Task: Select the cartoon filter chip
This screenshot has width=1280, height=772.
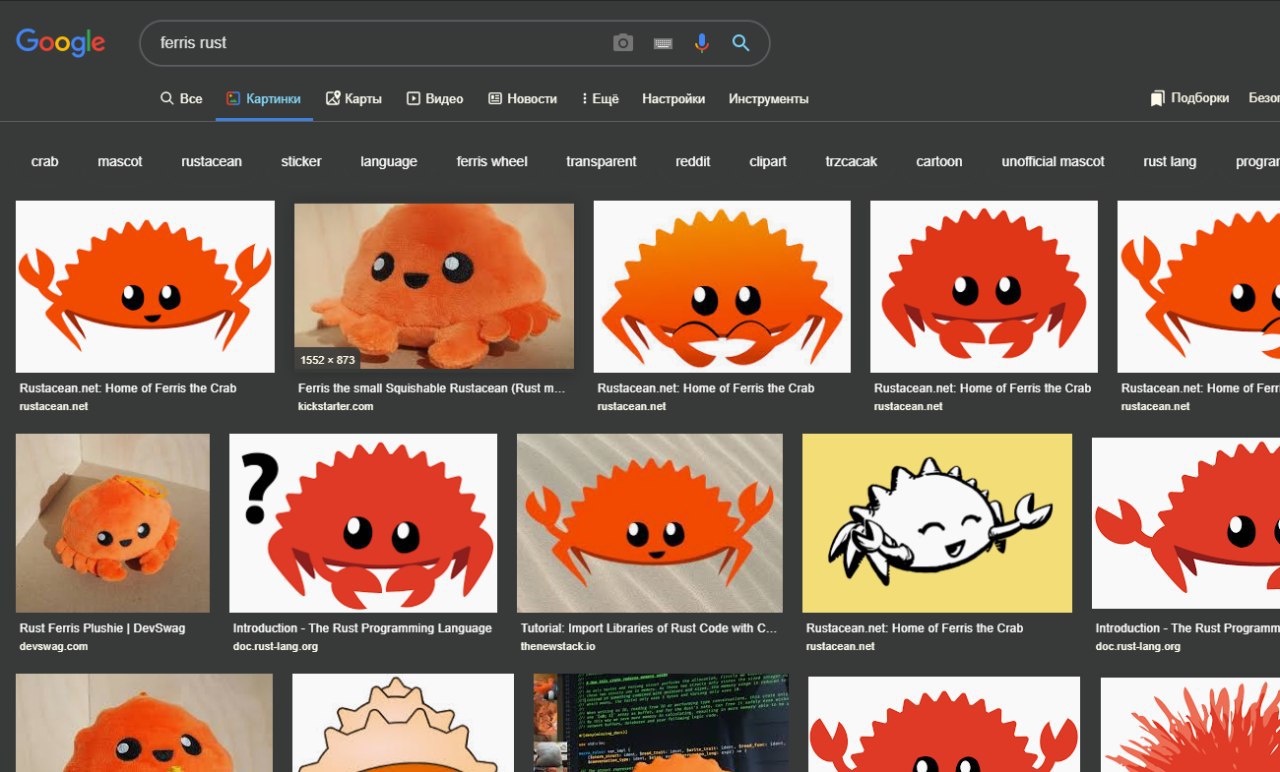Action: coord(939,161)
